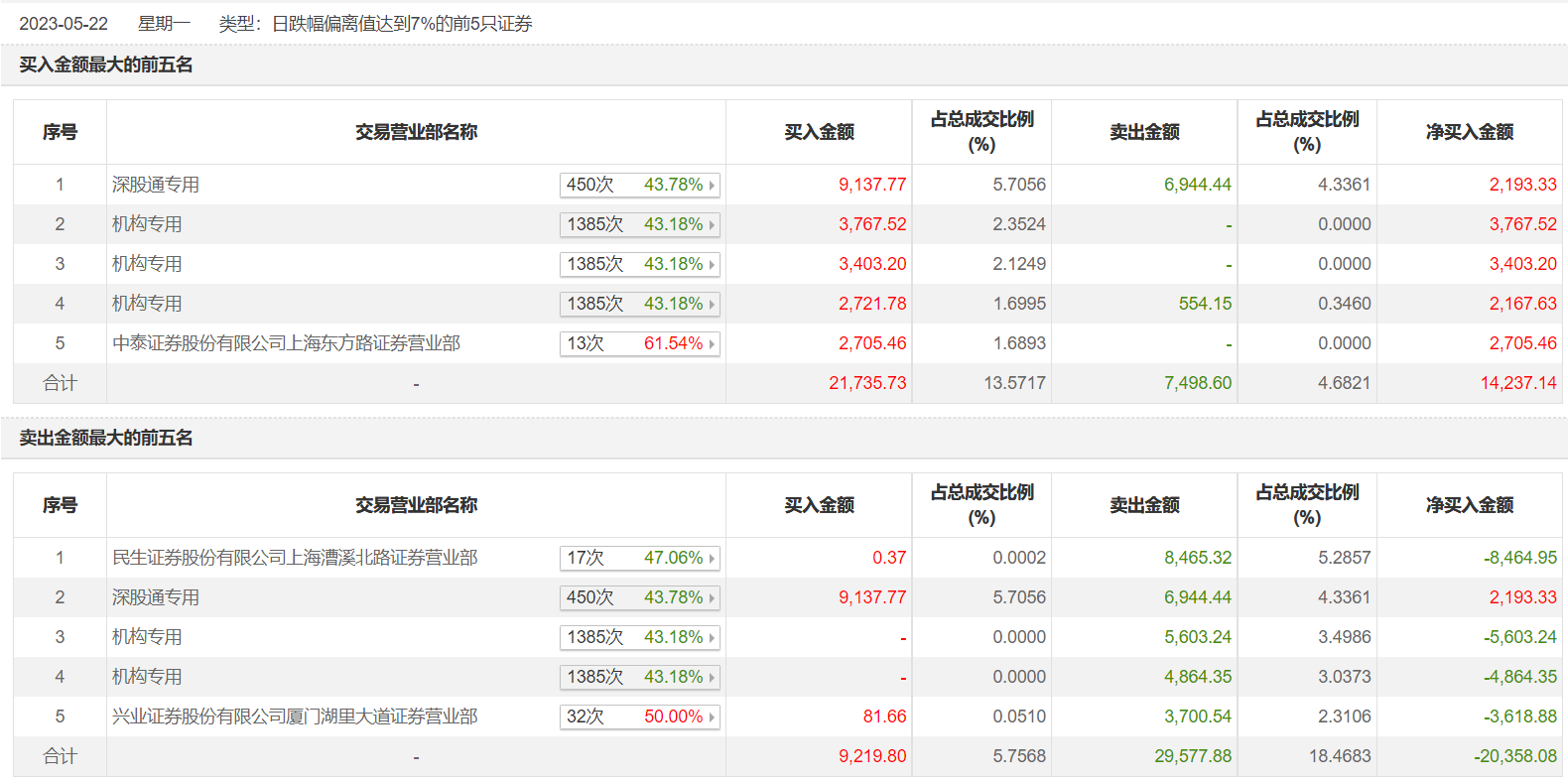Expand 1385次 43.18% badge in sell table row 4

tap(640, 678)
